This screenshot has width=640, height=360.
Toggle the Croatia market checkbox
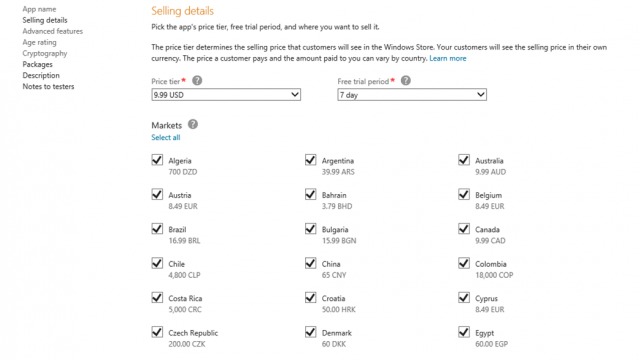(x=311, y=297)
